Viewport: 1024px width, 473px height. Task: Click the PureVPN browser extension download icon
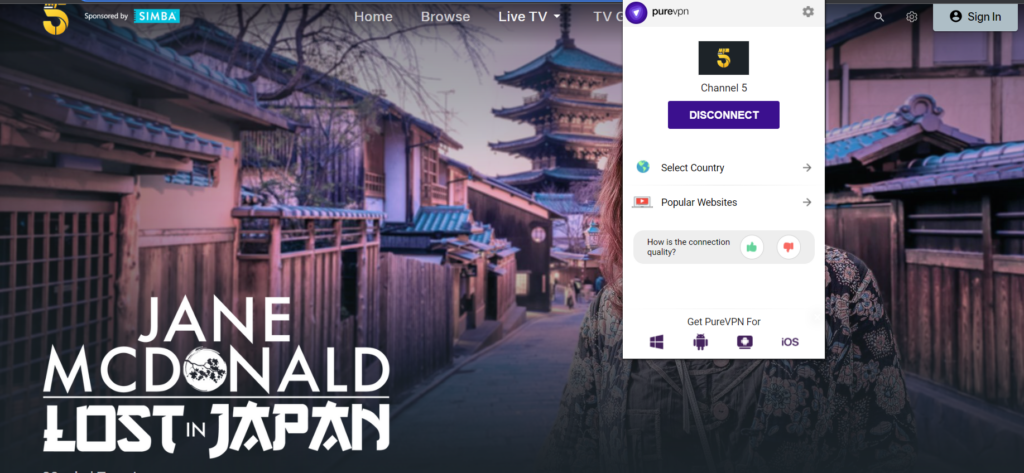[x=744, y=342]
